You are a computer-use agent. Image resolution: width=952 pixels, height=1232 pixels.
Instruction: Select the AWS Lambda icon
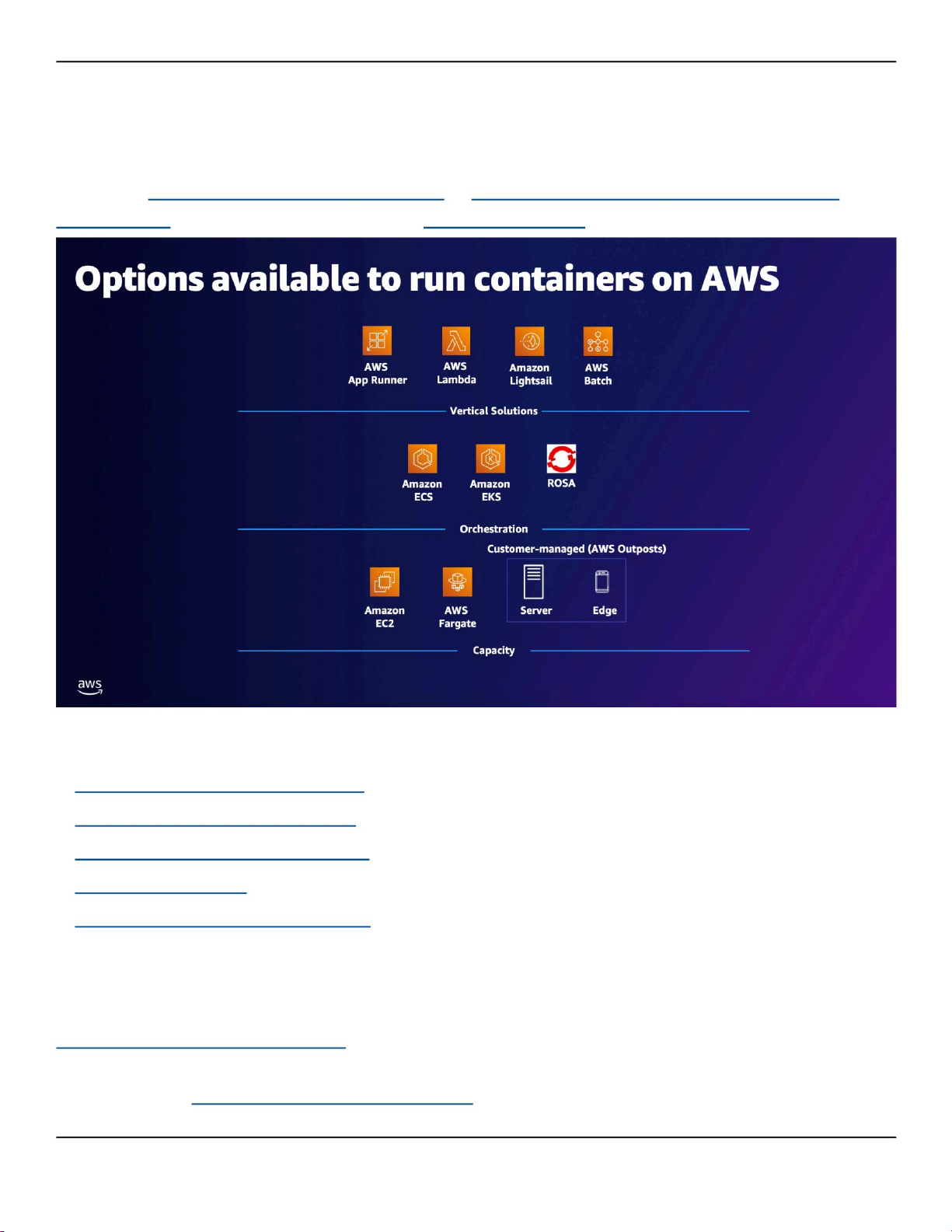[455, 341]
